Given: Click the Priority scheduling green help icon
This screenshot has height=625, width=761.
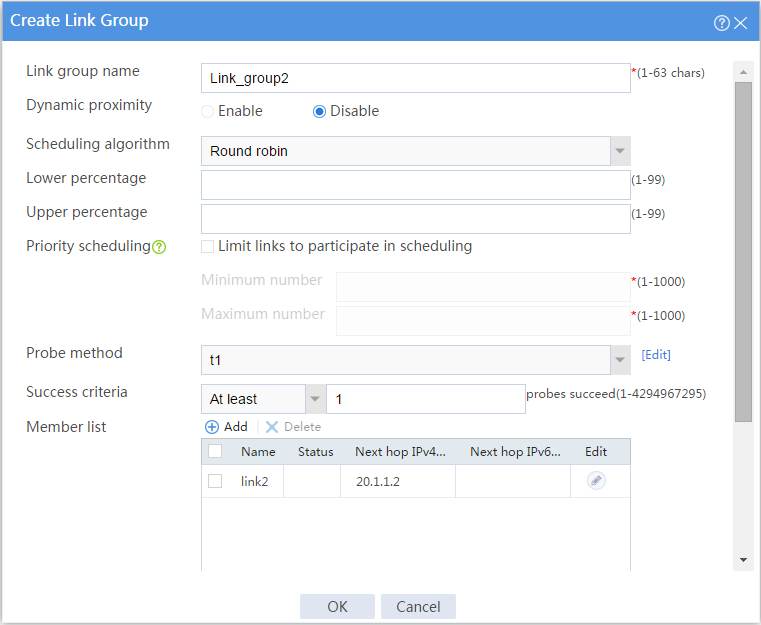Looking at the screenshot, I should (x=159, y=247).
